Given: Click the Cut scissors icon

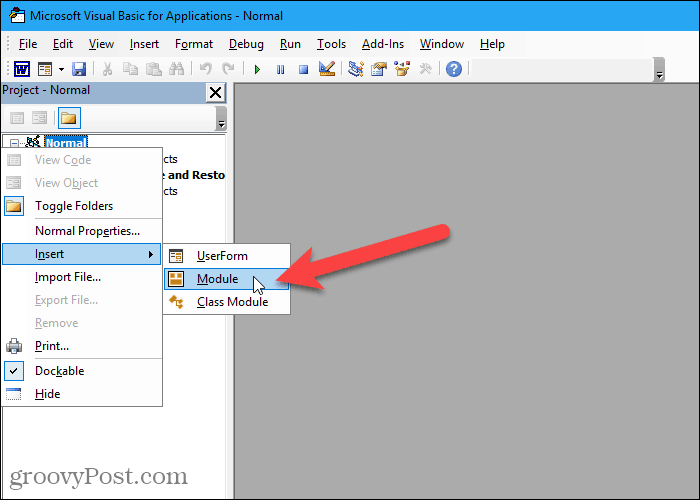Looking at the screenshot, I should click(x=107, y=69).
